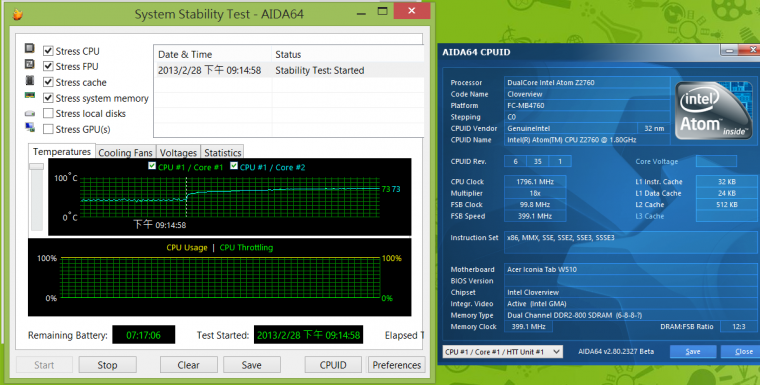Switch to the Temperatures tab

click(62, 152)
